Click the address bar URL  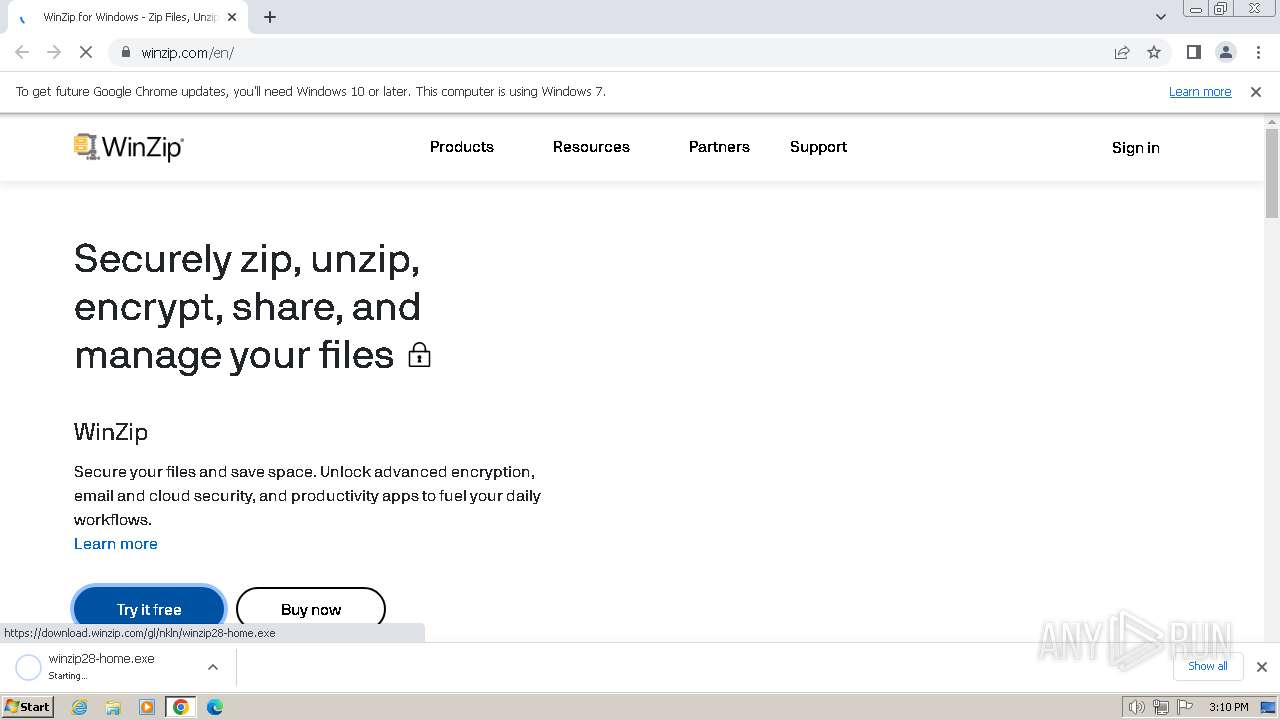tap(188, 53)
